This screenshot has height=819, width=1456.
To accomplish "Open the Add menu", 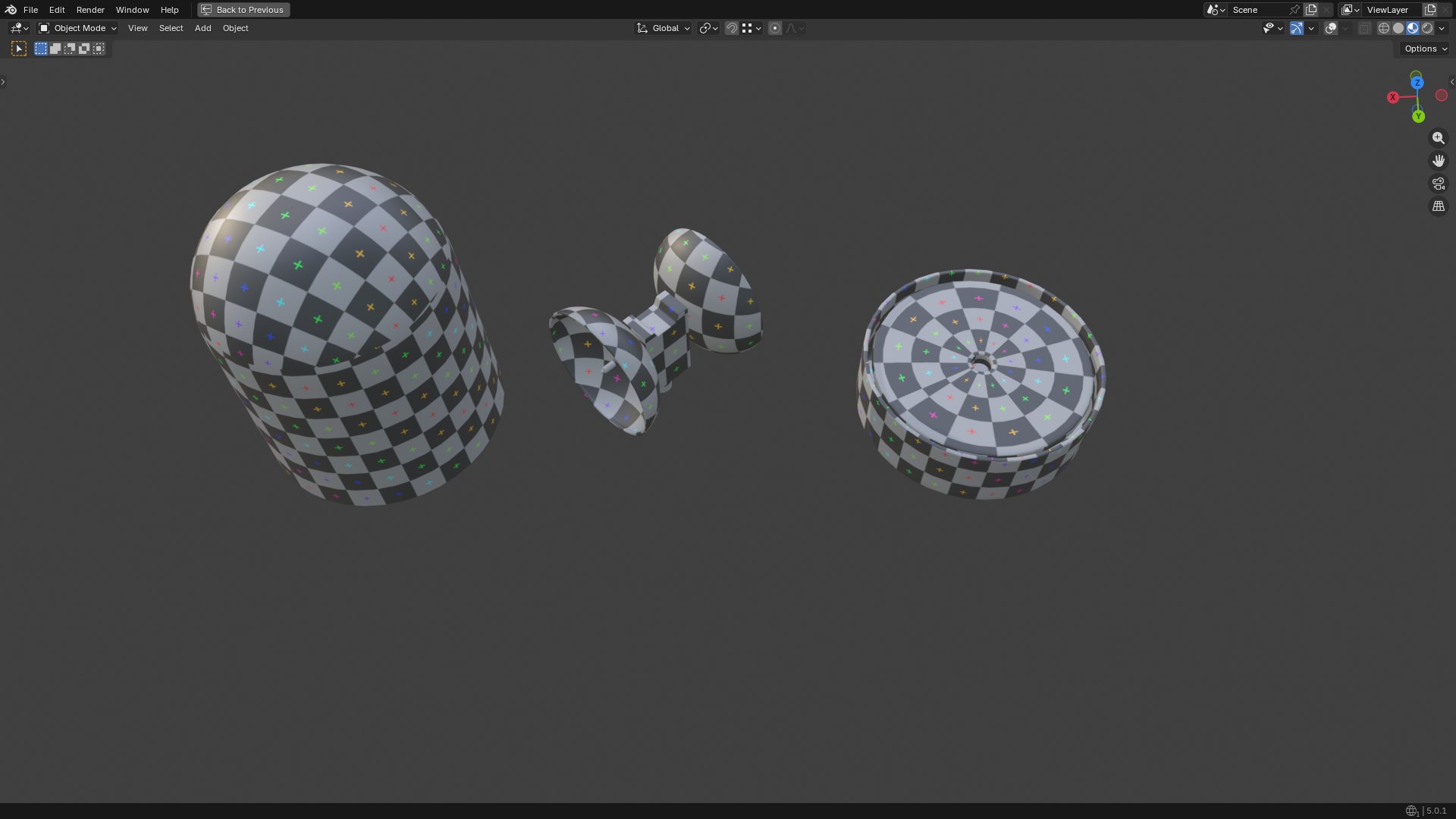I will (202, 28).
